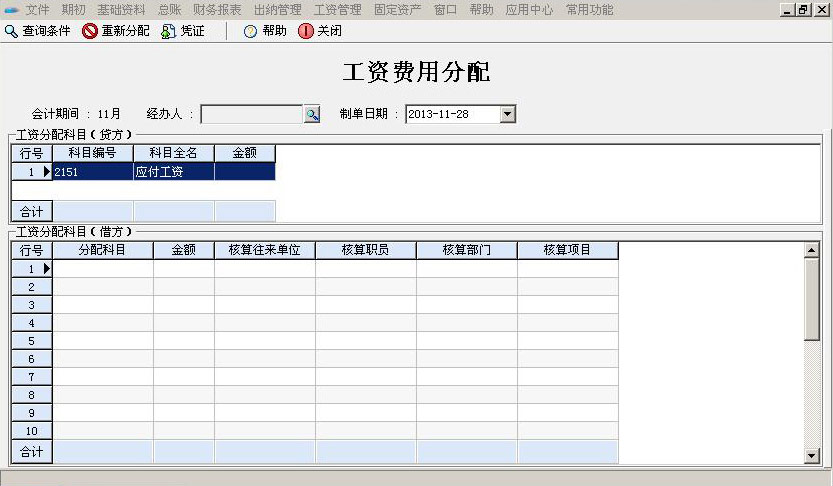Click the 经办人 input field
This screenshot has width=833, height=486.
(x=251, y=114)
